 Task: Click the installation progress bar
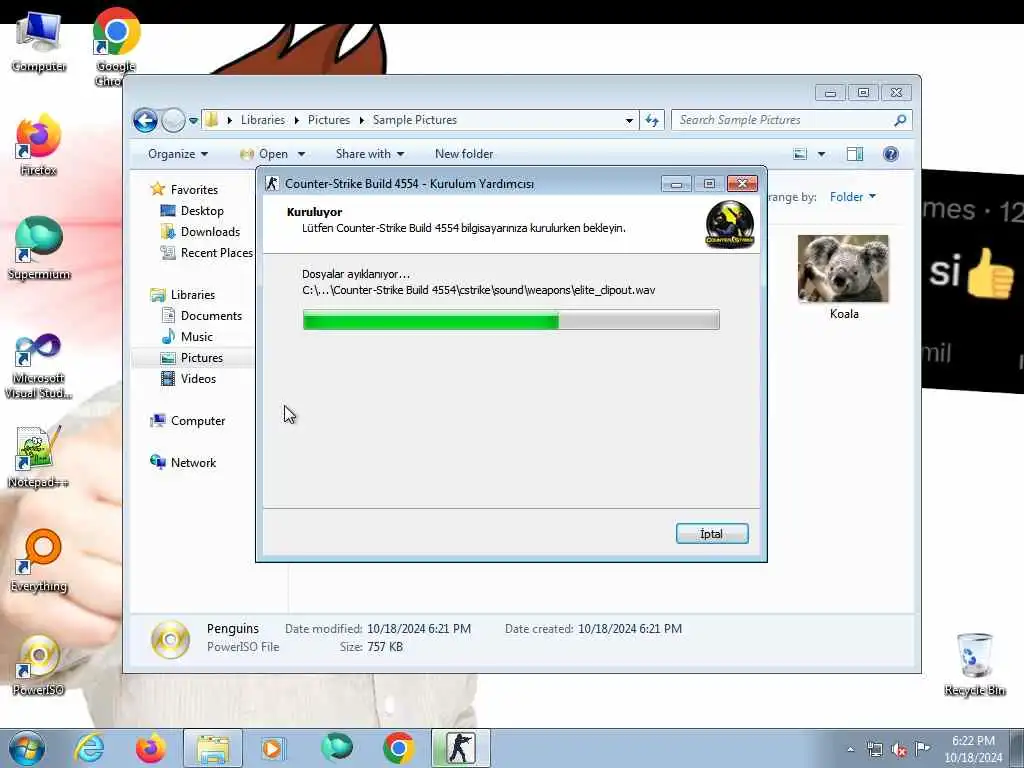click(511, 320)
